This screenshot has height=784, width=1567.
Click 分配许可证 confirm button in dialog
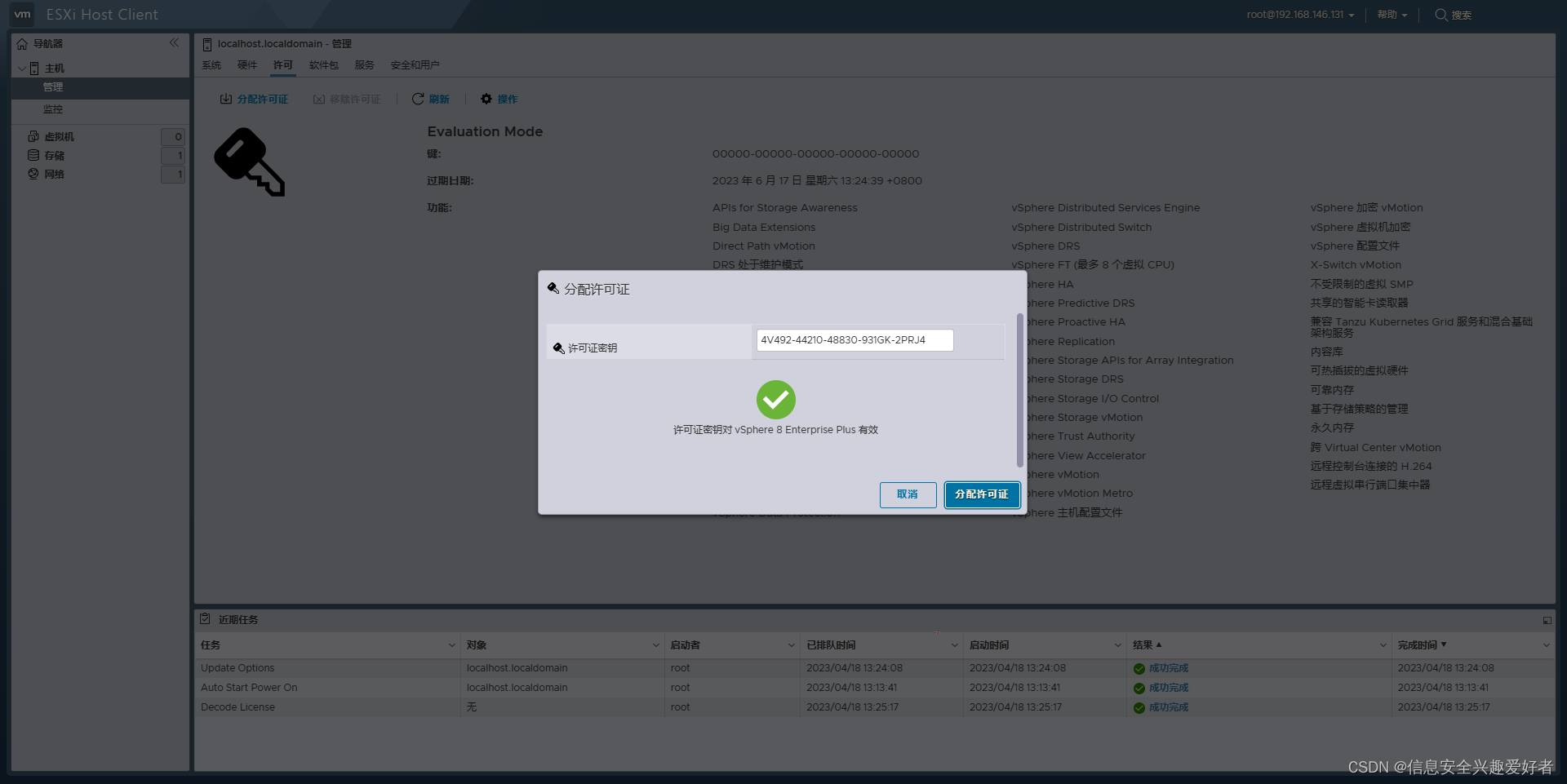click(x=983, y=494)
